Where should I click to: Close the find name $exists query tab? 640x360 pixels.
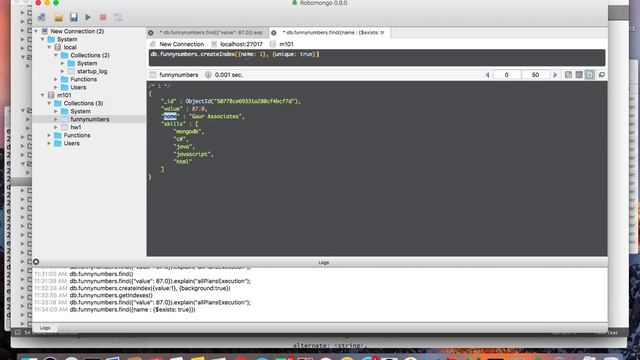coord(274,33)
